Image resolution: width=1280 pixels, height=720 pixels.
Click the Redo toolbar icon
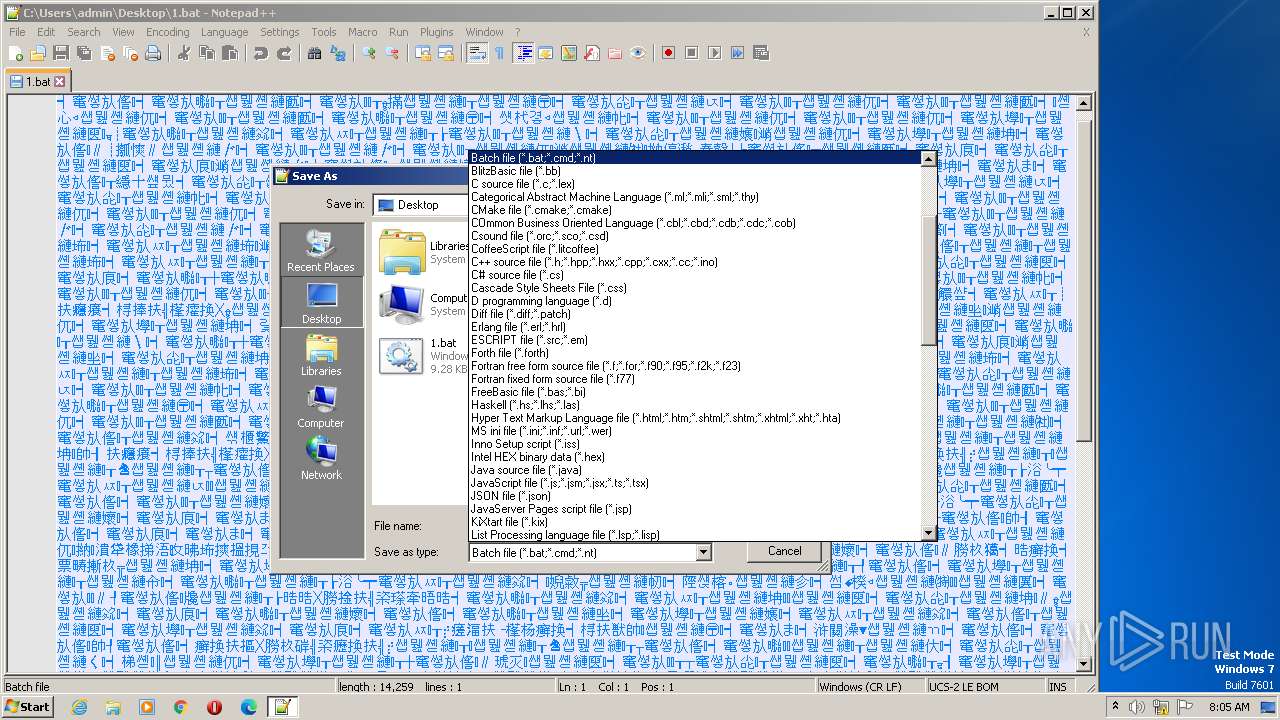click(x=283, y=53)
